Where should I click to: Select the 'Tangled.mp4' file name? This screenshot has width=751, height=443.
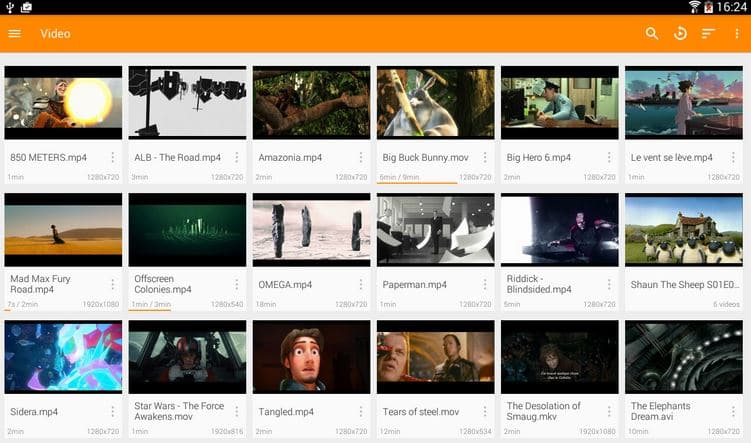286,411
